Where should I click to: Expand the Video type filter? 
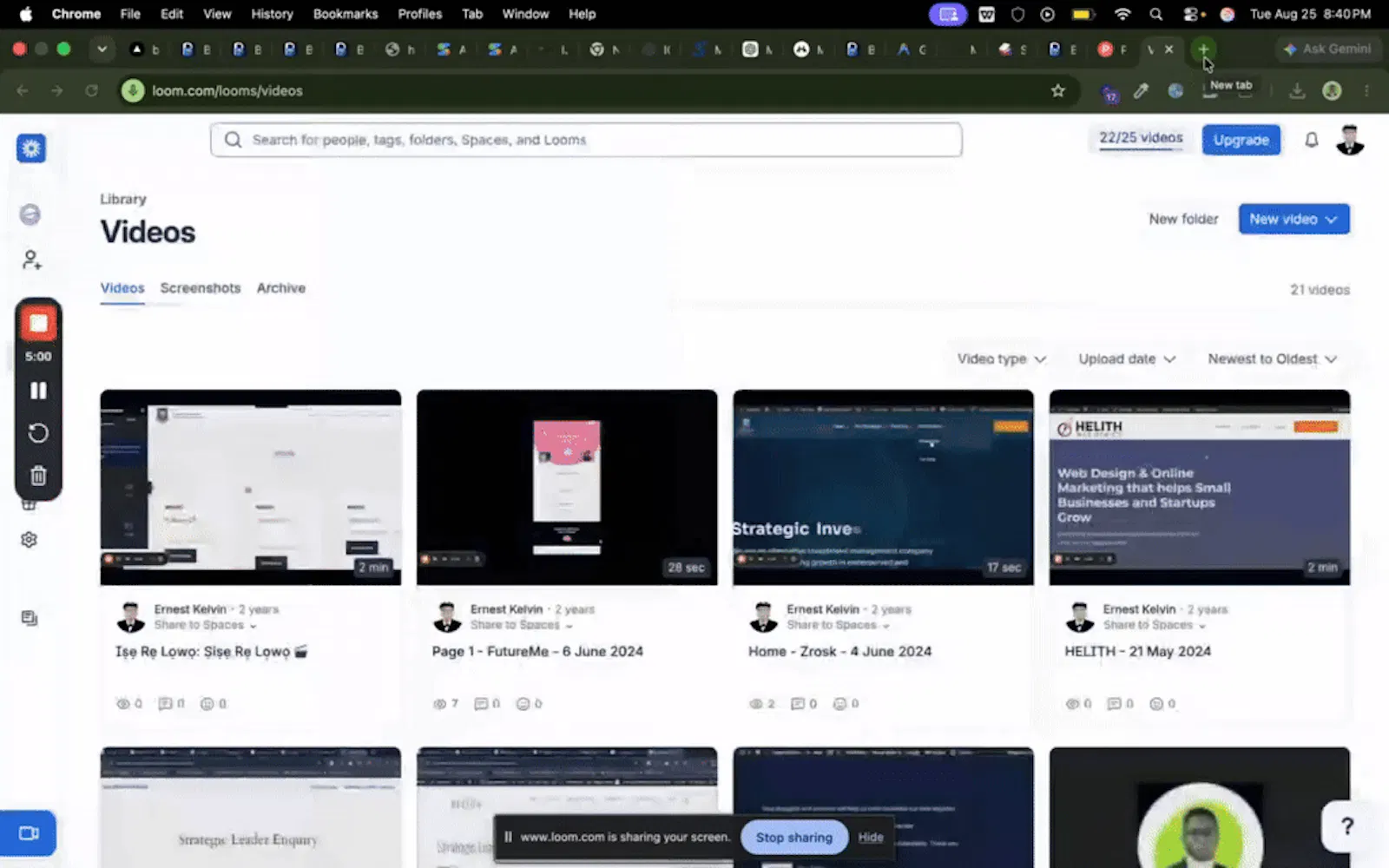[x=1001, y=359]
